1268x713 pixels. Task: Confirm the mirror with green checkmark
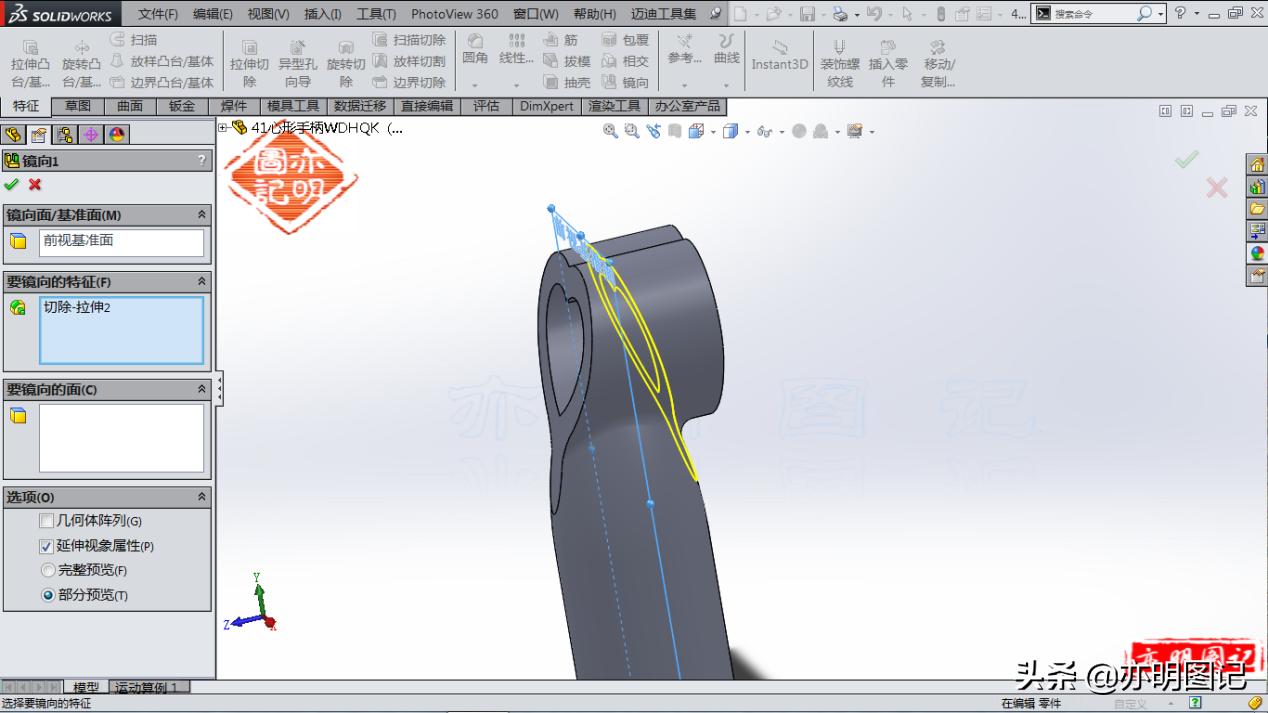point(12,184)
